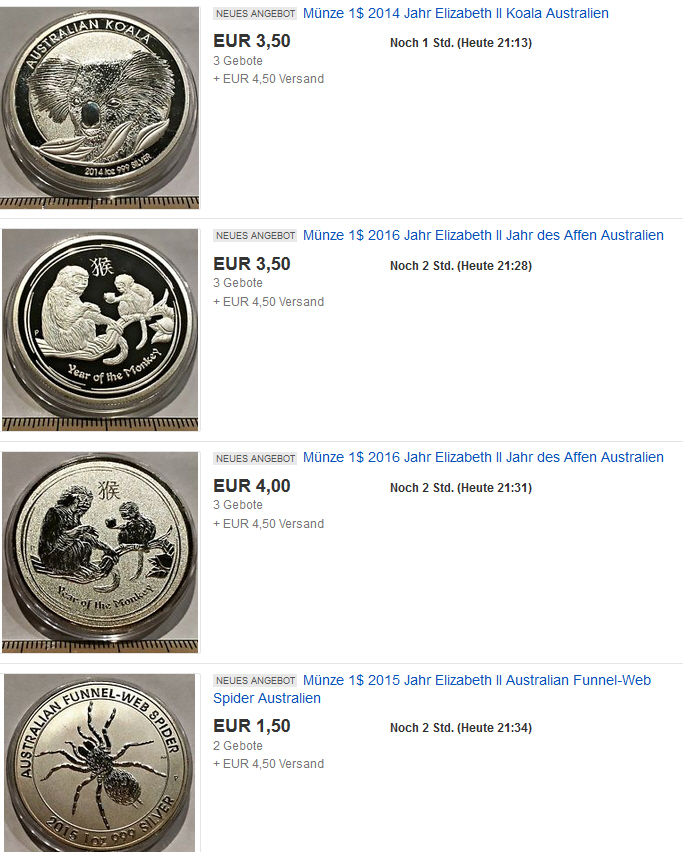Click the EUR 4,00 price of monkey coin
This screenshot has height=852, width=683.
point(252,486)
